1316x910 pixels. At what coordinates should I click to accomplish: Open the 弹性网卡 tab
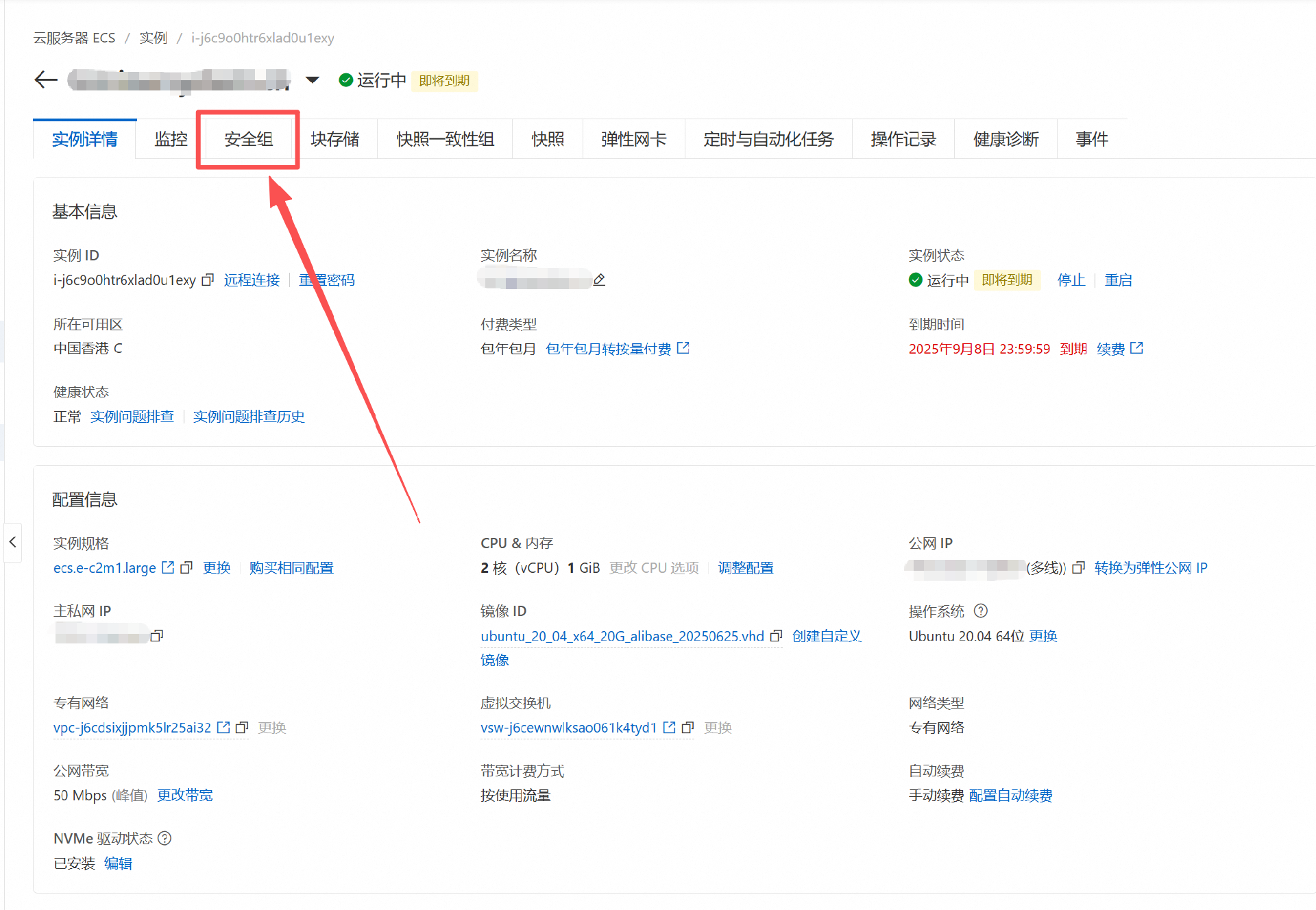[633, 139]
